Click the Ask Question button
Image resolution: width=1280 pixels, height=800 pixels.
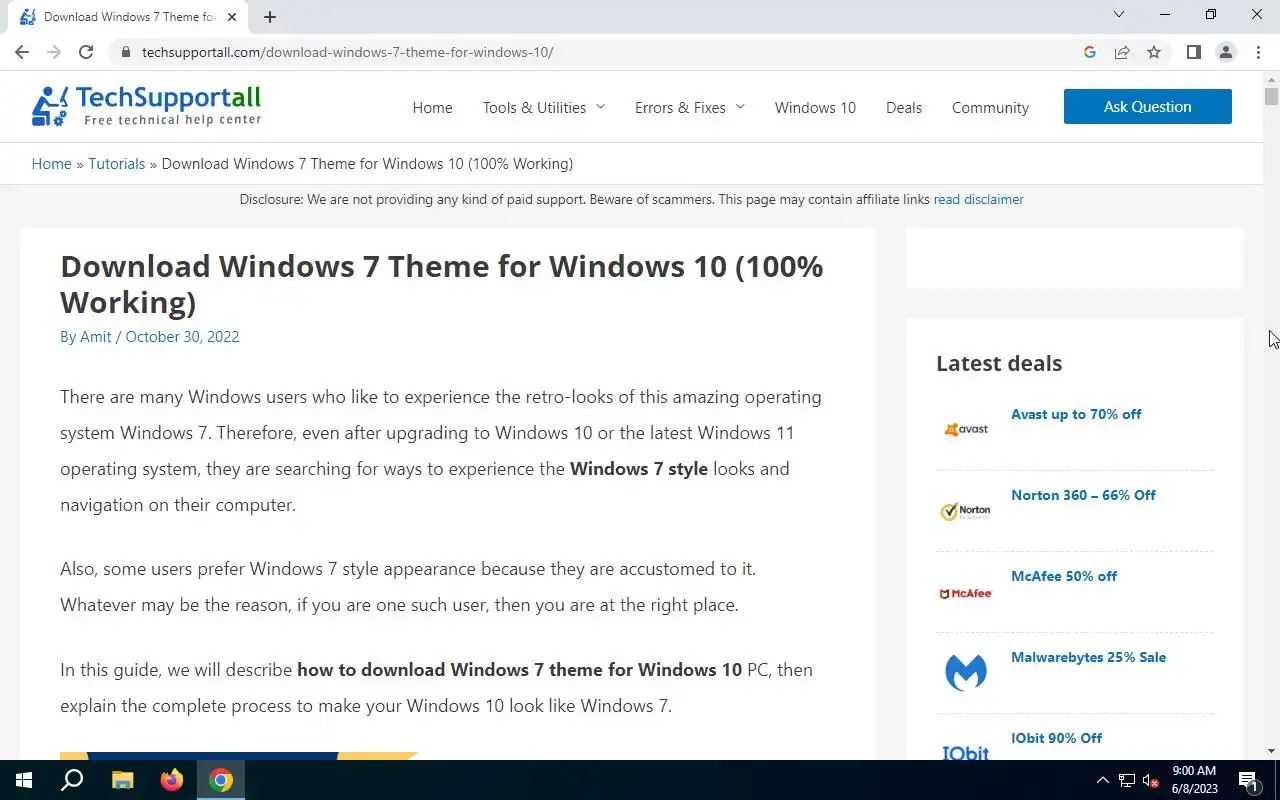tap(1147, 106)
